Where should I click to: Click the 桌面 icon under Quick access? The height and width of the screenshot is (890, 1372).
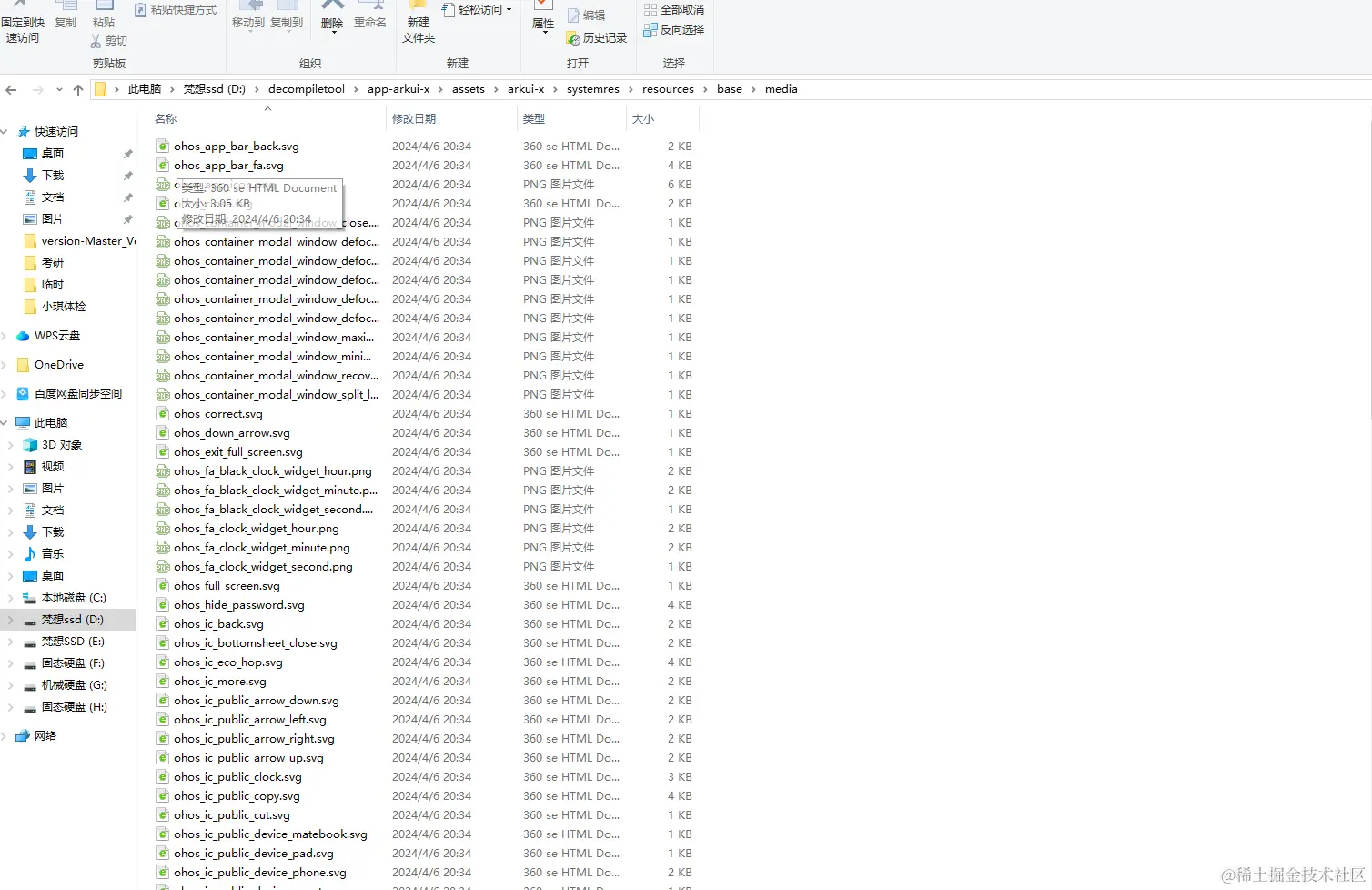tap(30, 154)
